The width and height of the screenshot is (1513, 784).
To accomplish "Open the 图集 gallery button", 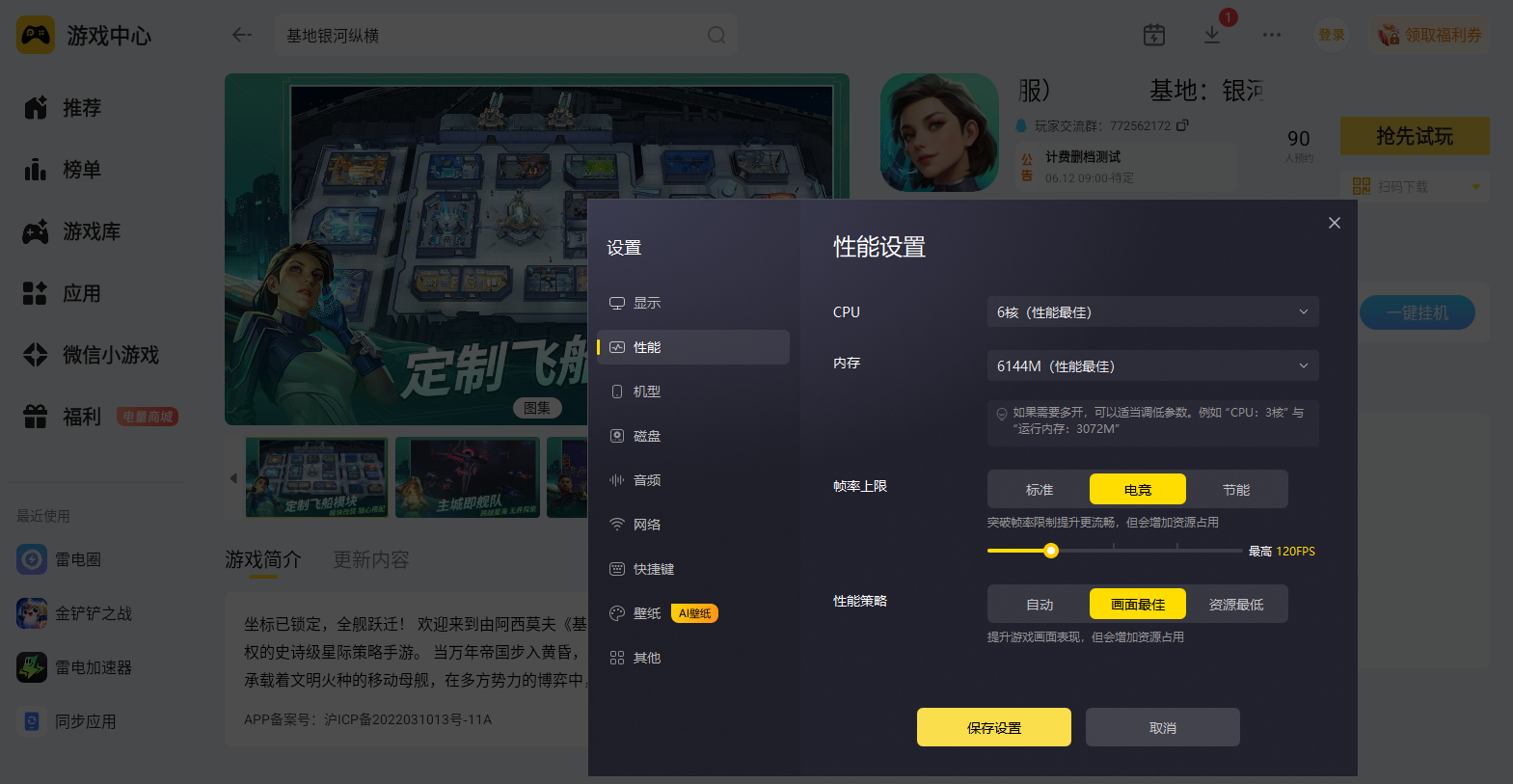I will (x=537, y=408).
